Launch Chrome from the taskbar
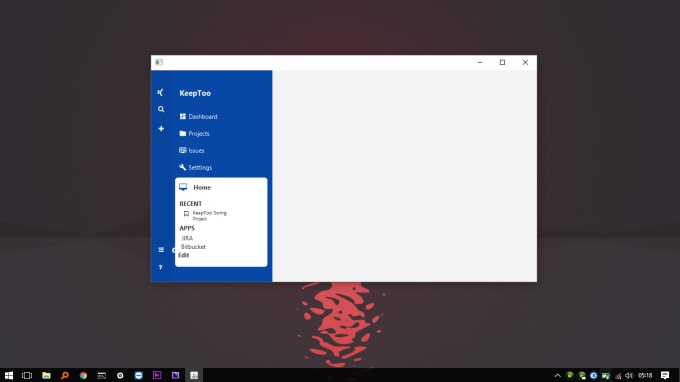 pos(83,375)
